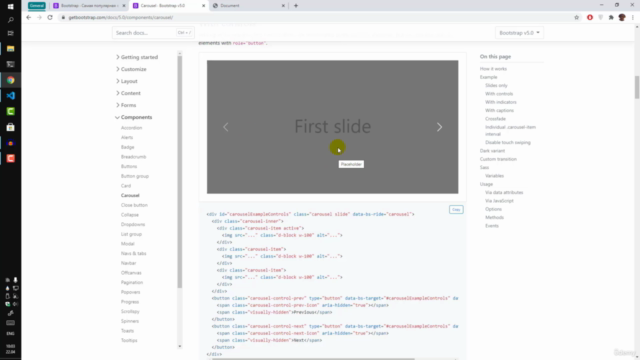
Task: Open Close button docs page
Action: pos(134,205)
